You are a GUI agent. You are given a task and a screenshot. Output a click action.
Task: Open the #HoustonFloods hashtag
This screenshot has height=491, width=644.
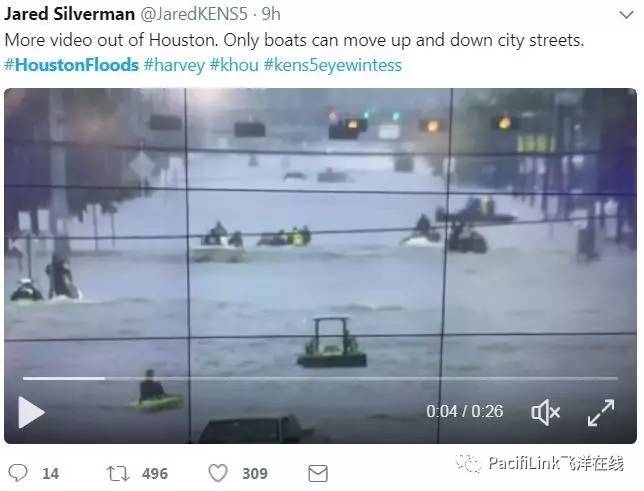pyautogui.click(x=71, y=65)
